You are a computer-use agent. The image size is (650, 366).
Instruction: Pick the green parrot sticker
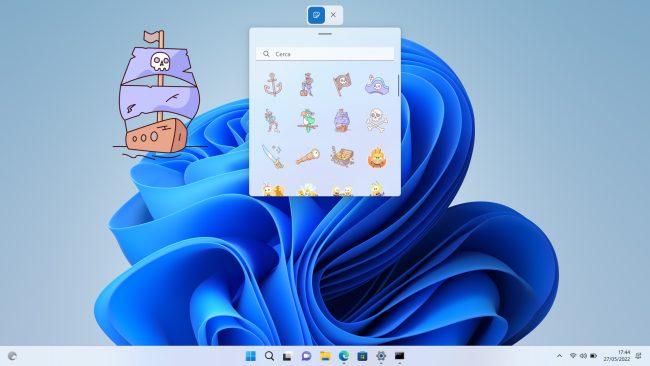(308, 121)
